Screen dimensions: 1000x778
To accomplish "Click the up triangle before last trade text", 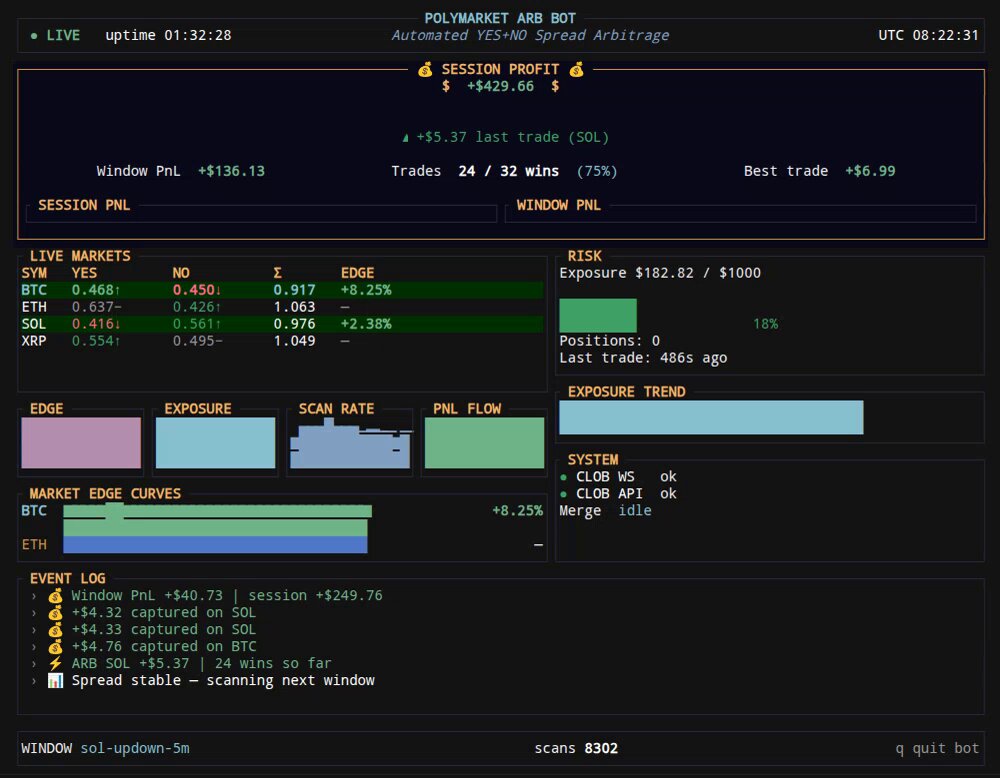I will 406,138.
